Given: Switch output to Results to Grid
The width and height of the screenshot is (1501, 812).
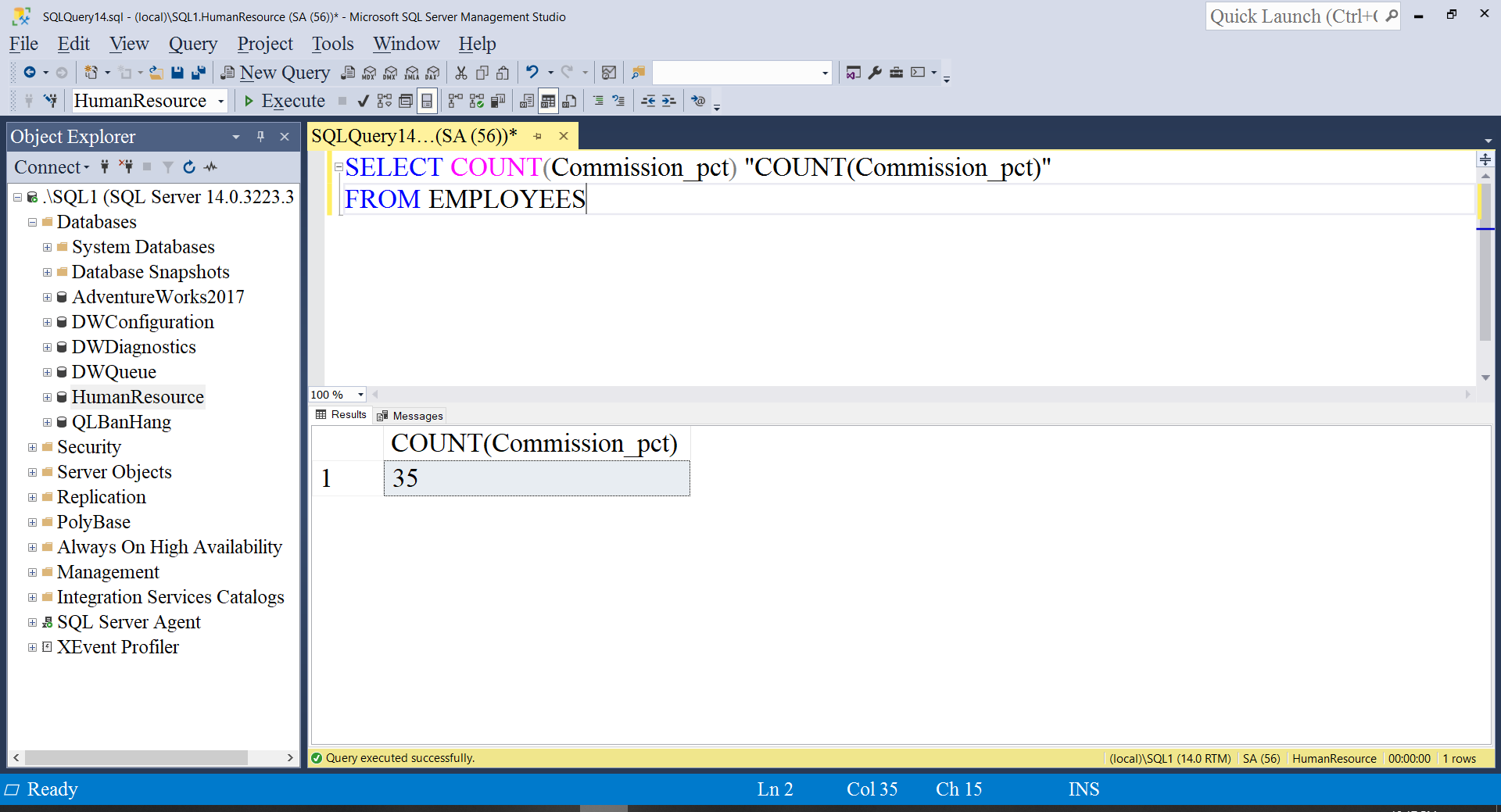Looking at the screenshot, I should coord(548,101).
